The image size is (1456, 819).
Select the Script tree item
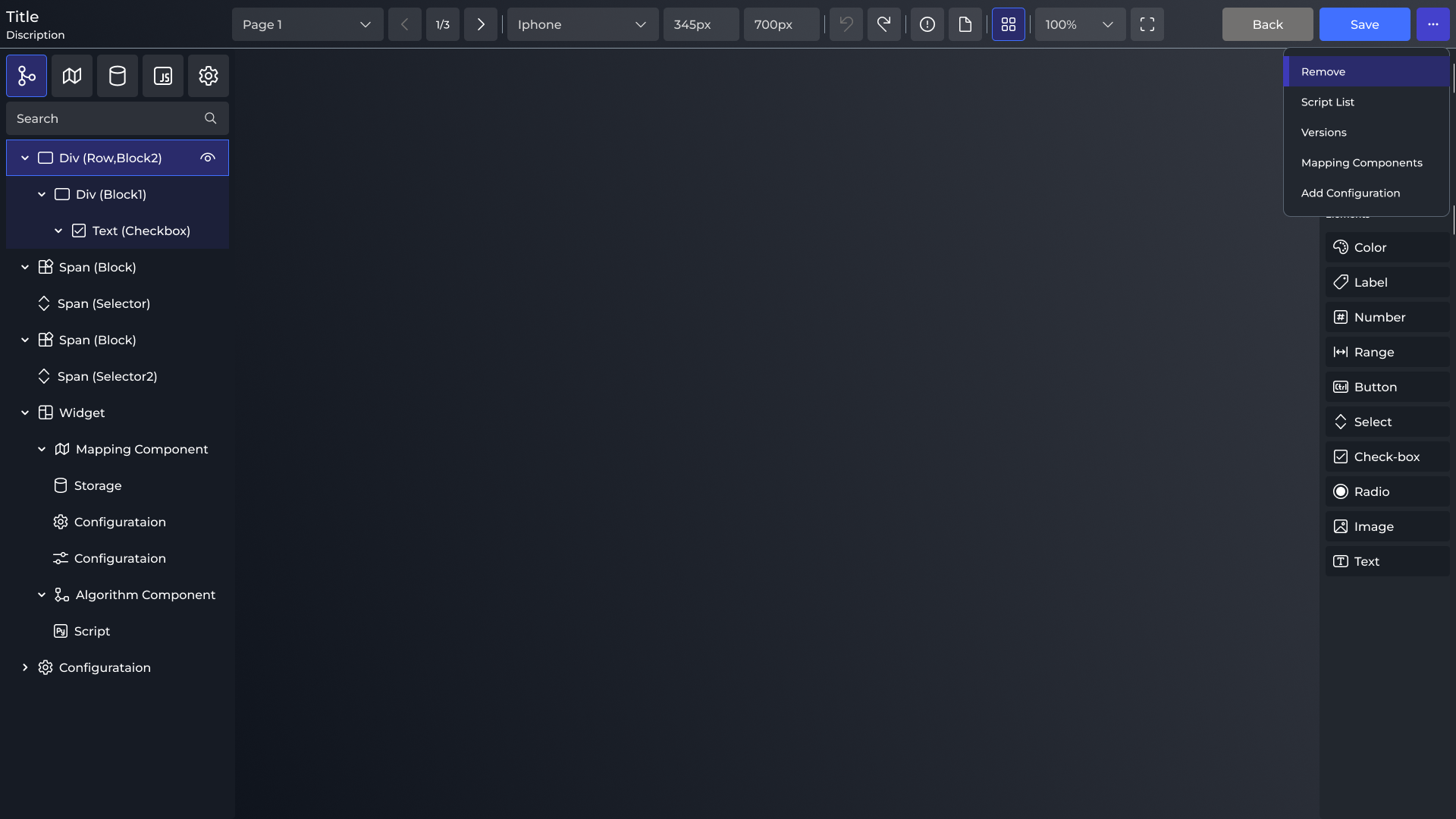[x=118, y=631]
